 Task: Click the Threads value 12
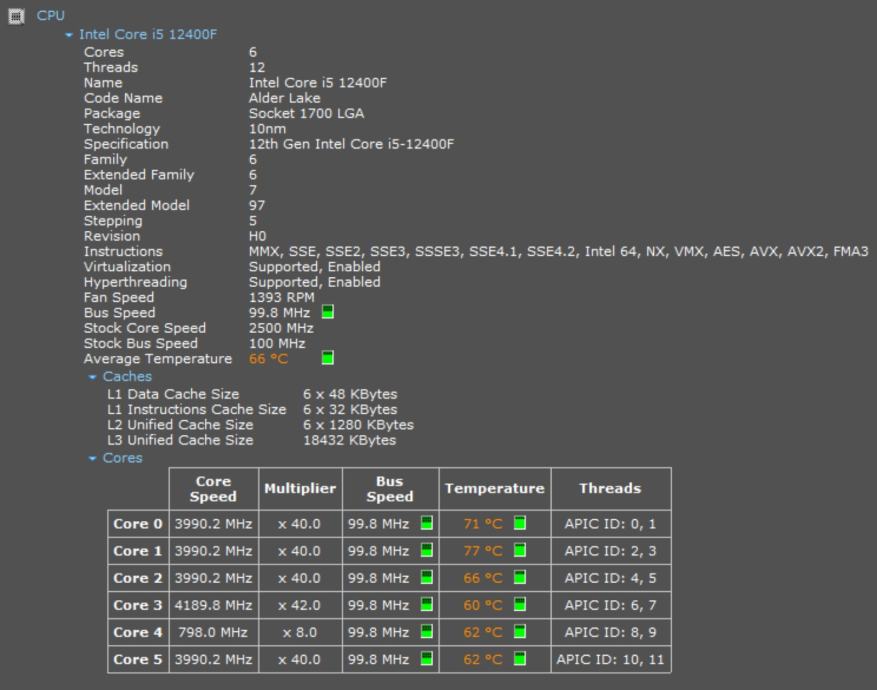click(257, 68)
